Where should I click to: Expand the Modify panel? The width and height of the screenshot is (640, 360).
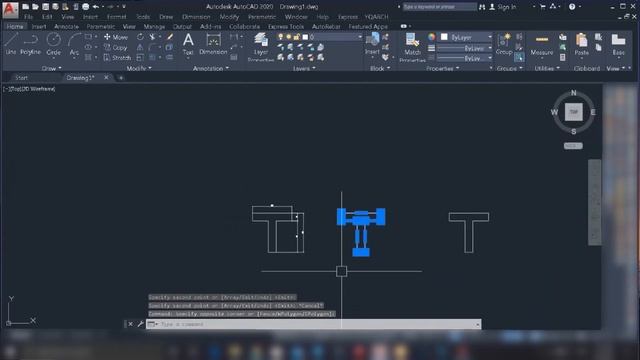139,68
